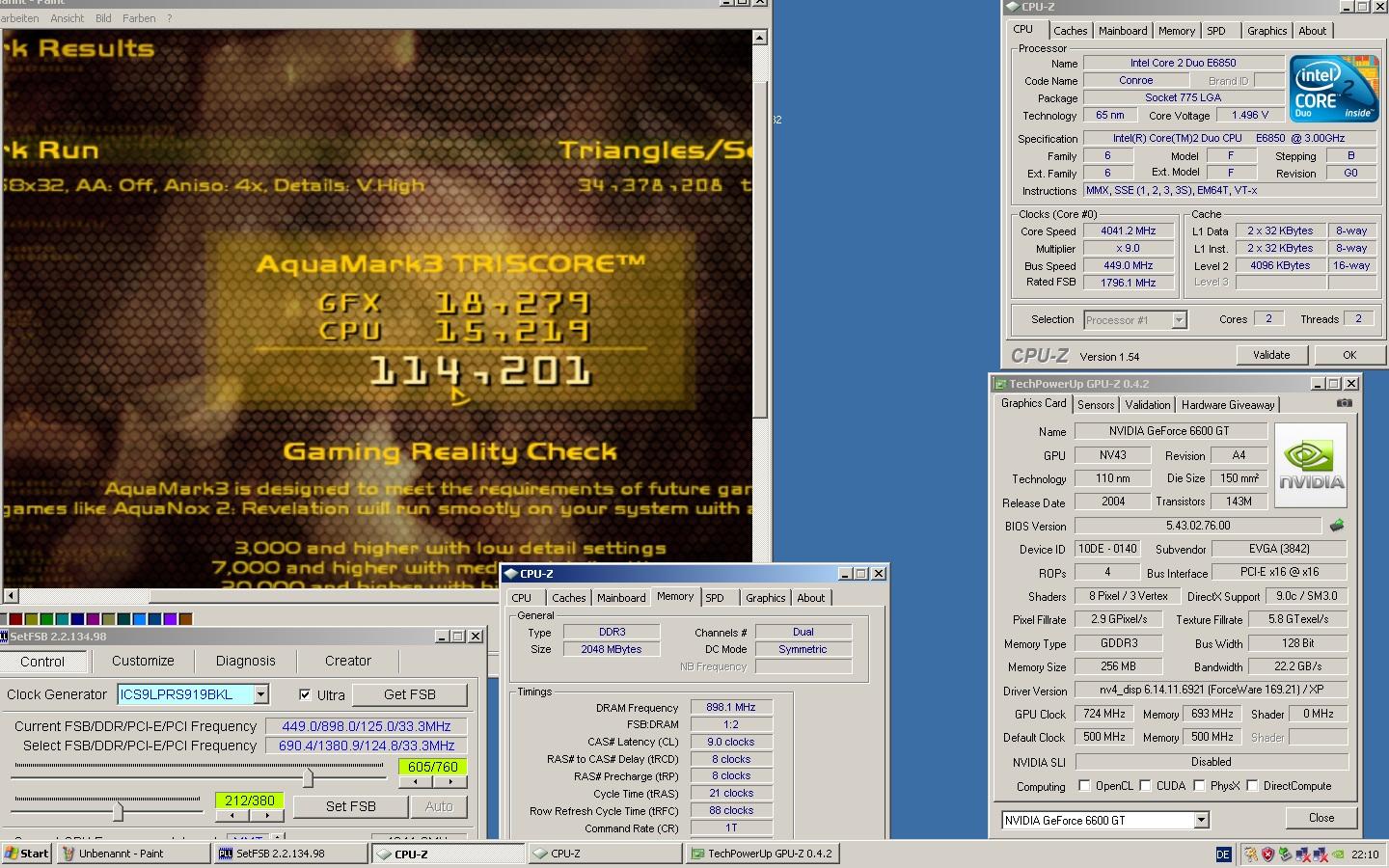The width and height of the screenshot is (1389, 868).
Task: Click the SetFSB title bar icon
Action: (4, 637)
